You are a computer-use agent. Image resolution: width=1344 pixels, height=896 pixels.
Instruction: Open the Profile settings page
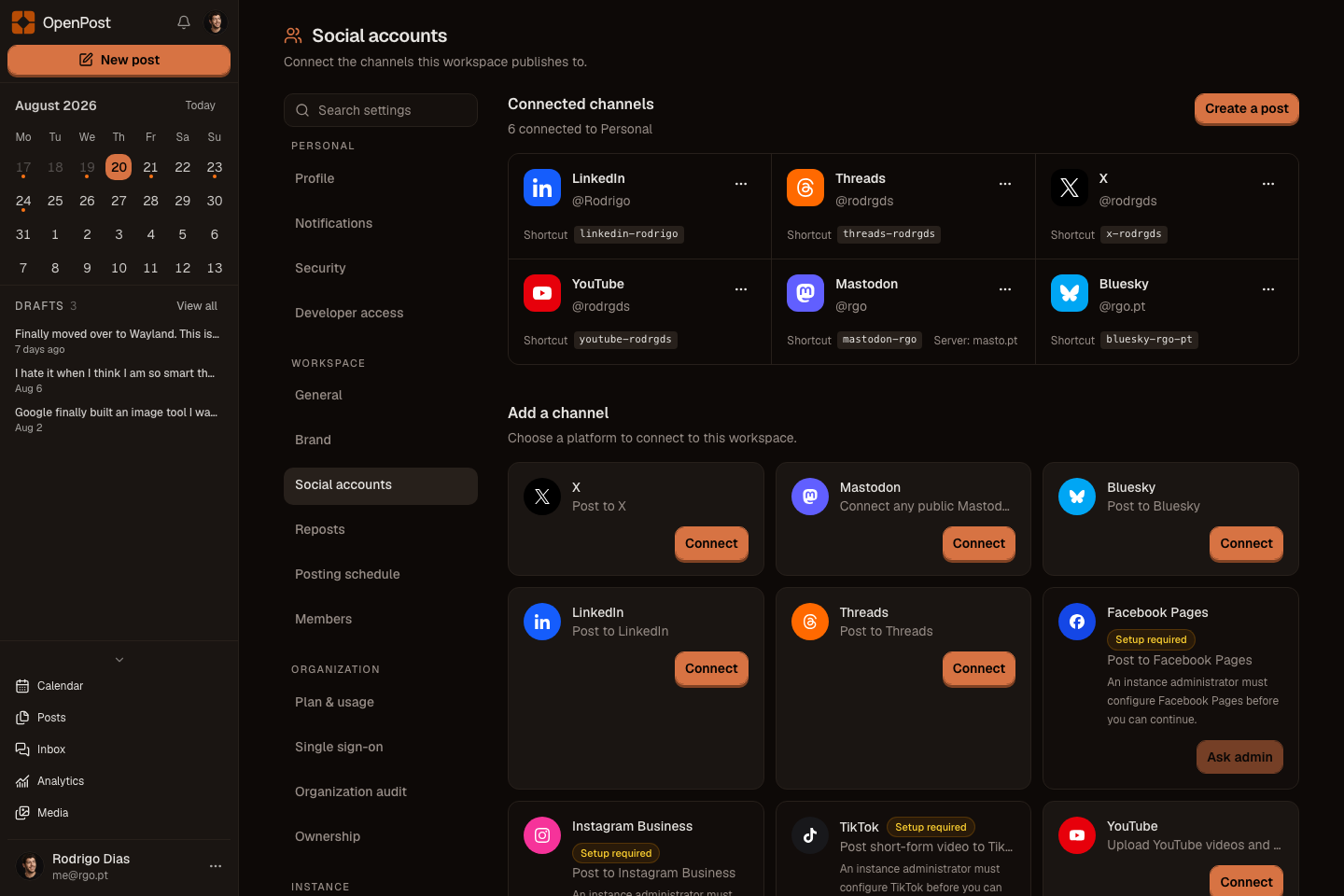381,178
